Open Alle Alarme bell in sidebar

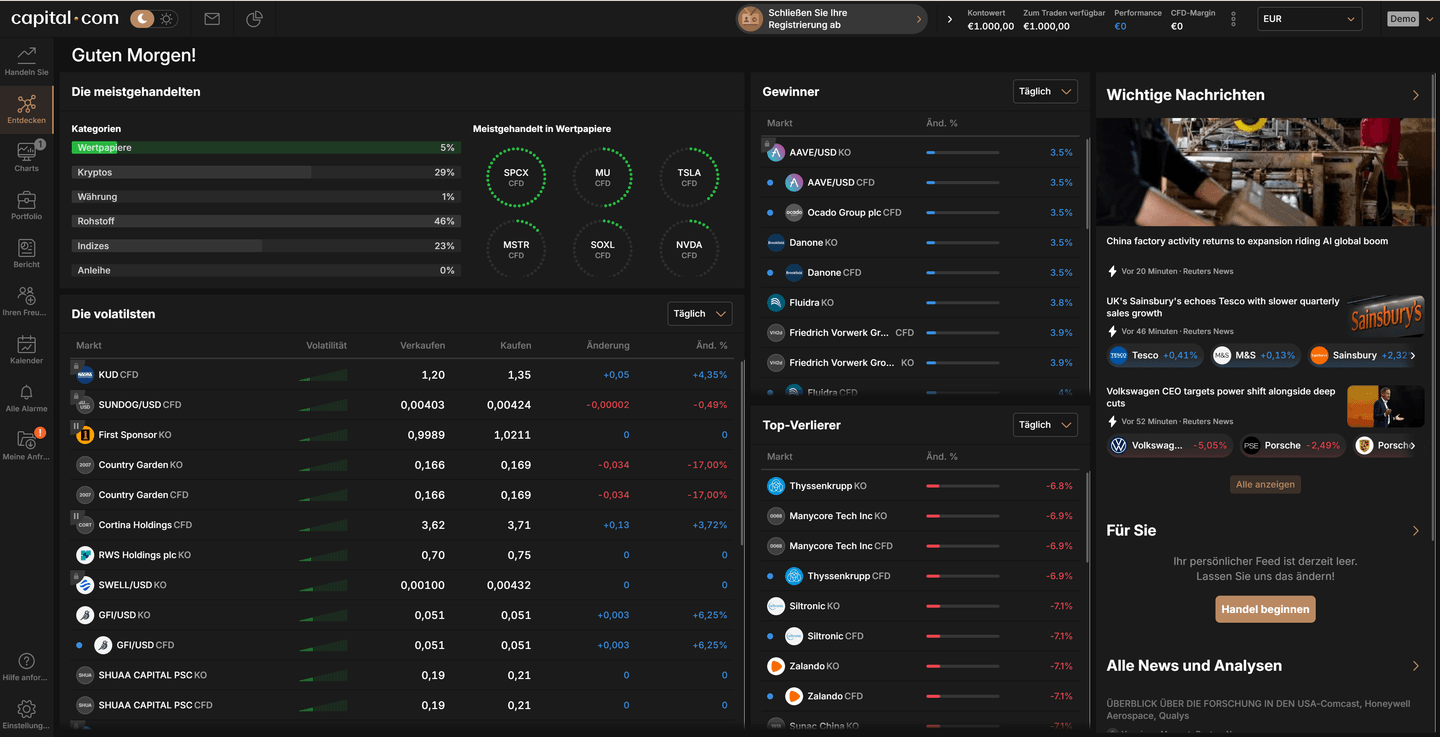tap(26, 396)
